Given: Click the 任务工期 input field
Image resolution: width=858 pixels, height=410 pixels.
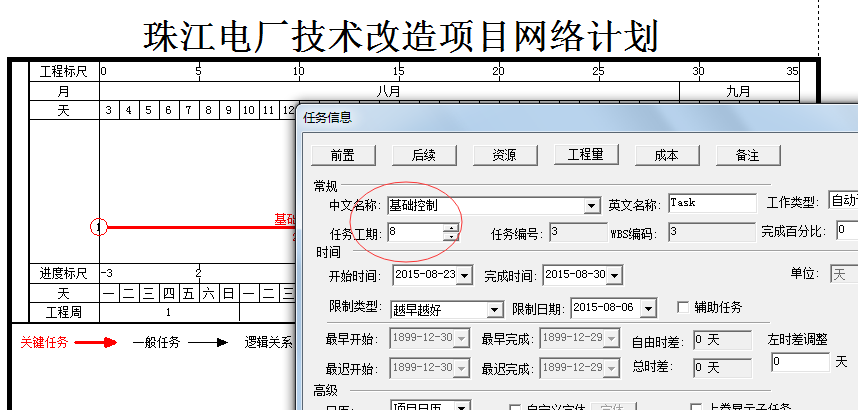Looking at the screenshot, I should coord(415,232).
